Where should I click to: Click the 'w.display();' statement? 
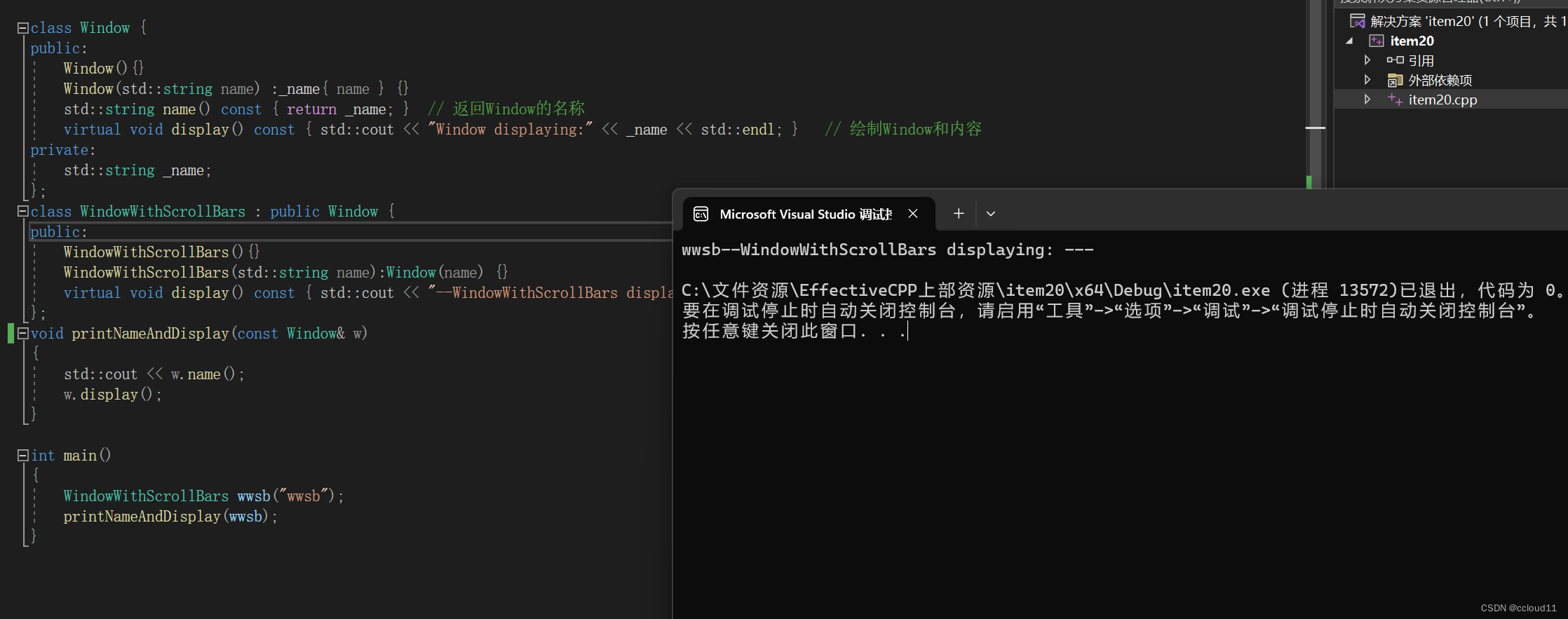(113, 395)
